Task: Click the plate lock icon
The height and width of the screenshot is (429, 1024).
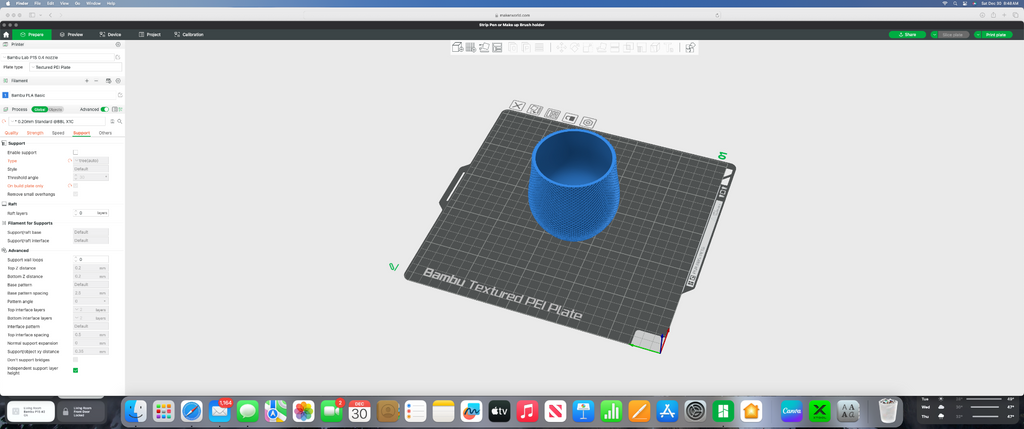Action: pos(570,118)
